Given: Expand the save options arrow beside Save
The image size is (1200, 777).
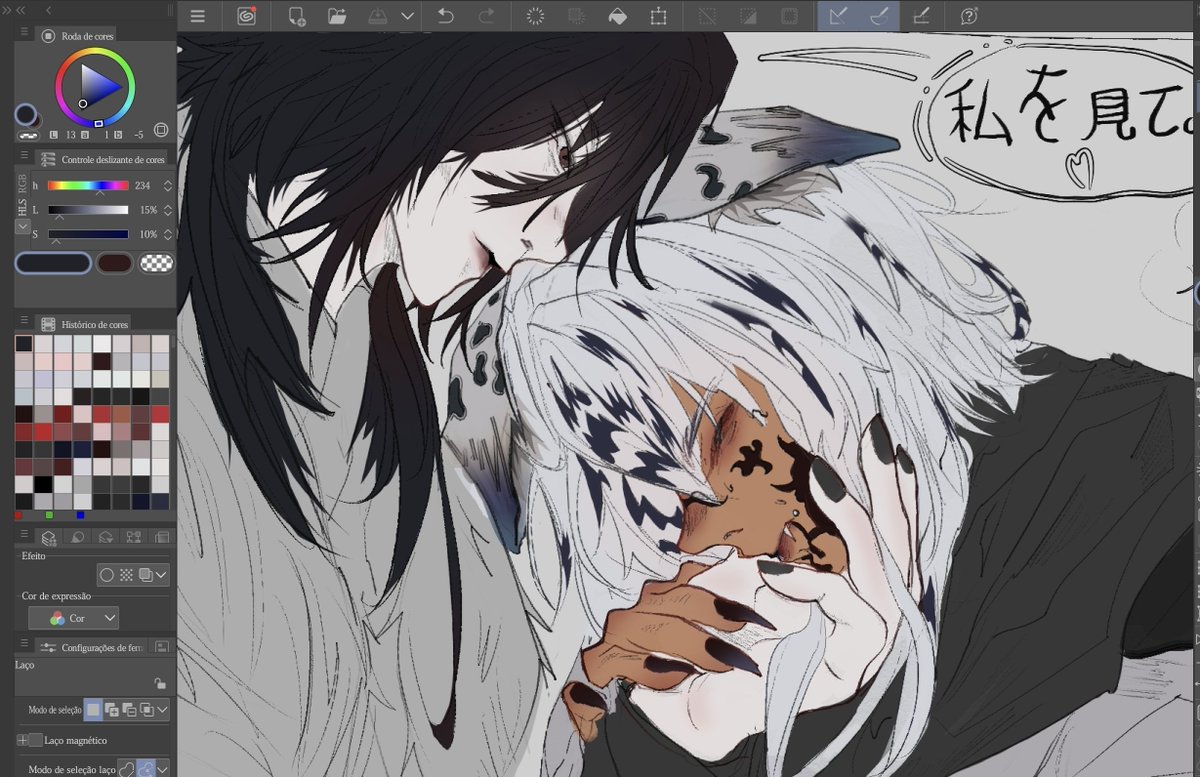Looking at the screenshot, I should tap(407, 16).
